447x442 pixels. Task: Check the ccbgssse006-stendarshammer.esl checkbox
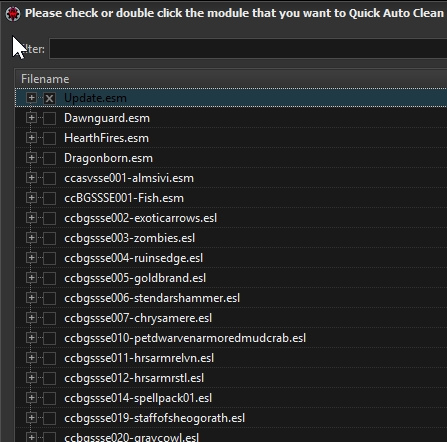point(49,298)
